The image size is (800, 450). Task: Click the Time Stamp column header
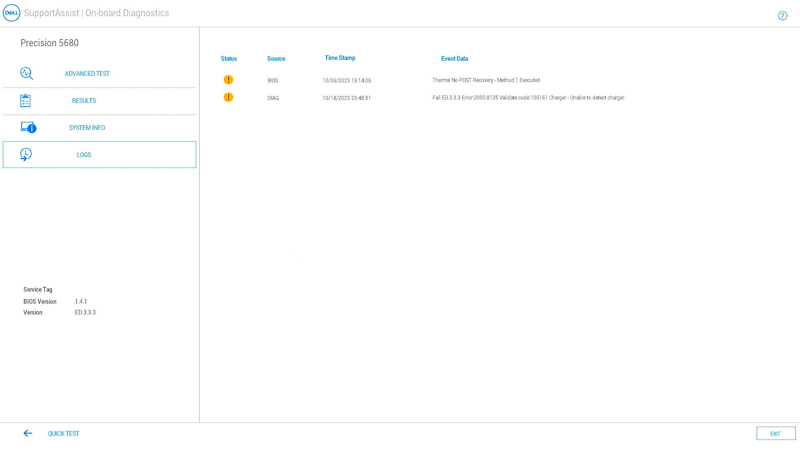click(340, 58)
